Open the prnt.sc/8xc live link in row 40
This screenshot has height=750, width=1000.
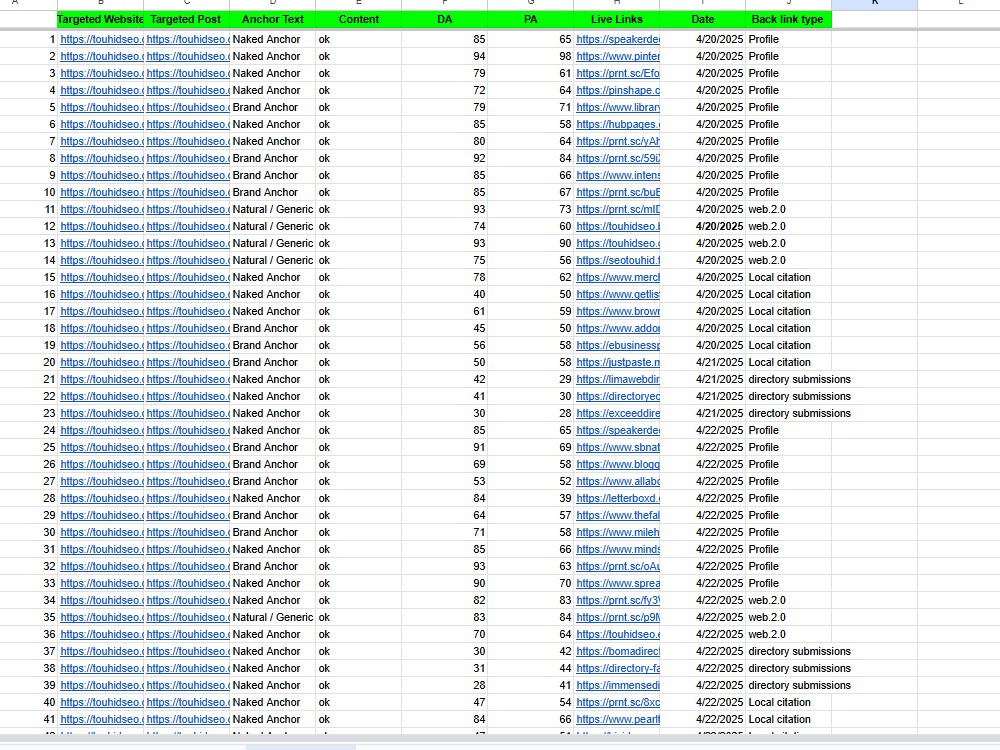pyautogui.click(x=618, y=702)
